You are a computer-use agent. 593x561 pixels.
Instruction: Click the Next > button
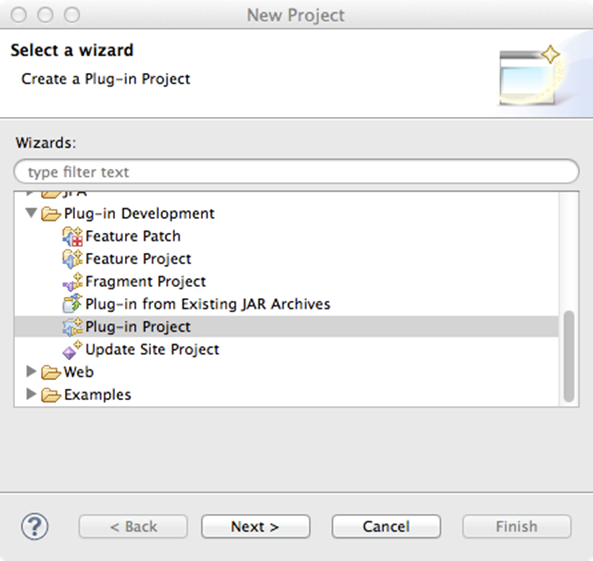coord(256,526)
